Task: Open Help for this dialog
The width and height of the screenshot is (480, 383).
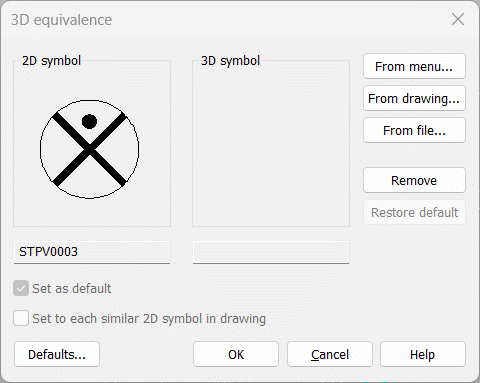Action: (423, 354)
